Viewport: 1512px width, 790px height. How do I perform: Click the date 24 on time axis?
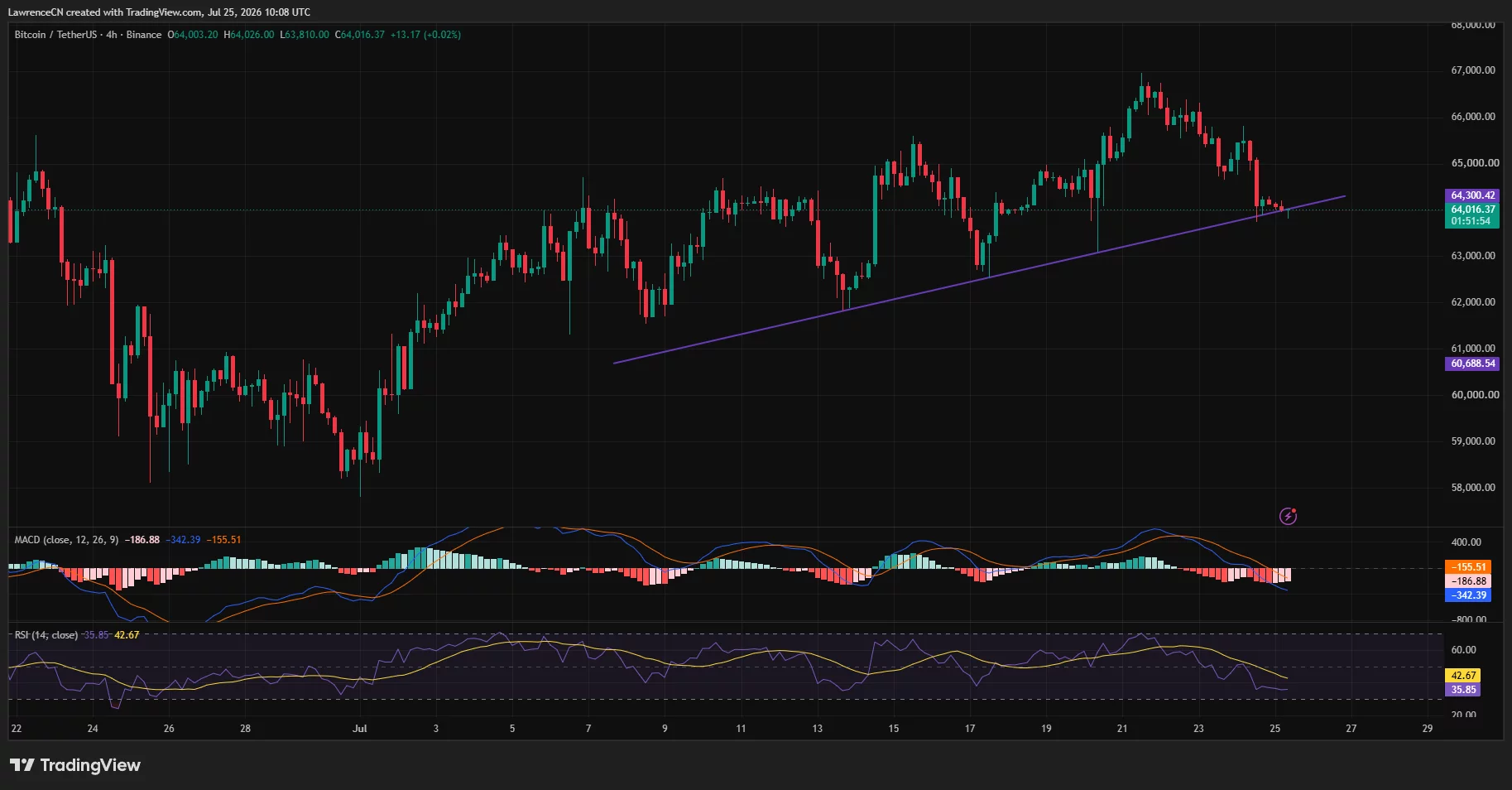[93, 729]
